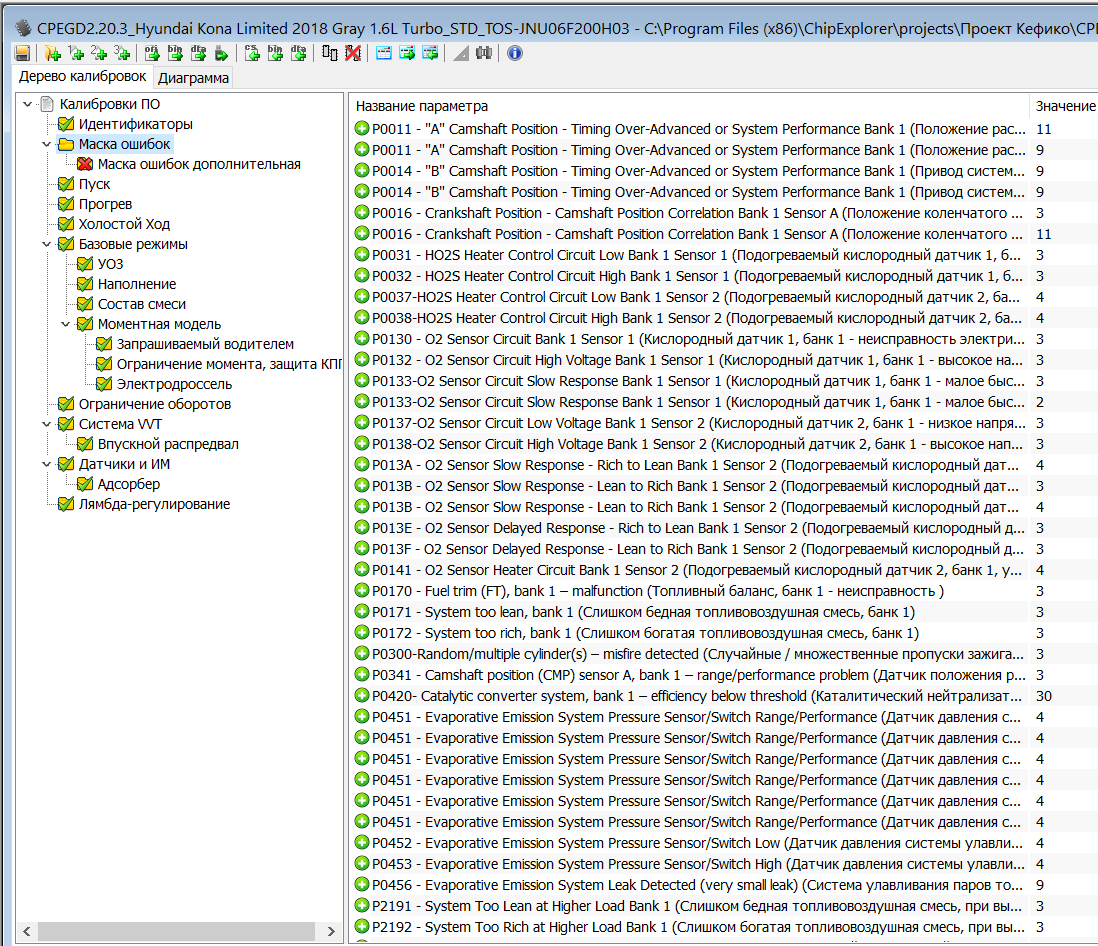
Task: Toggle the checkbox icon for Идентификаторы
Action: [x=66, y=124]
